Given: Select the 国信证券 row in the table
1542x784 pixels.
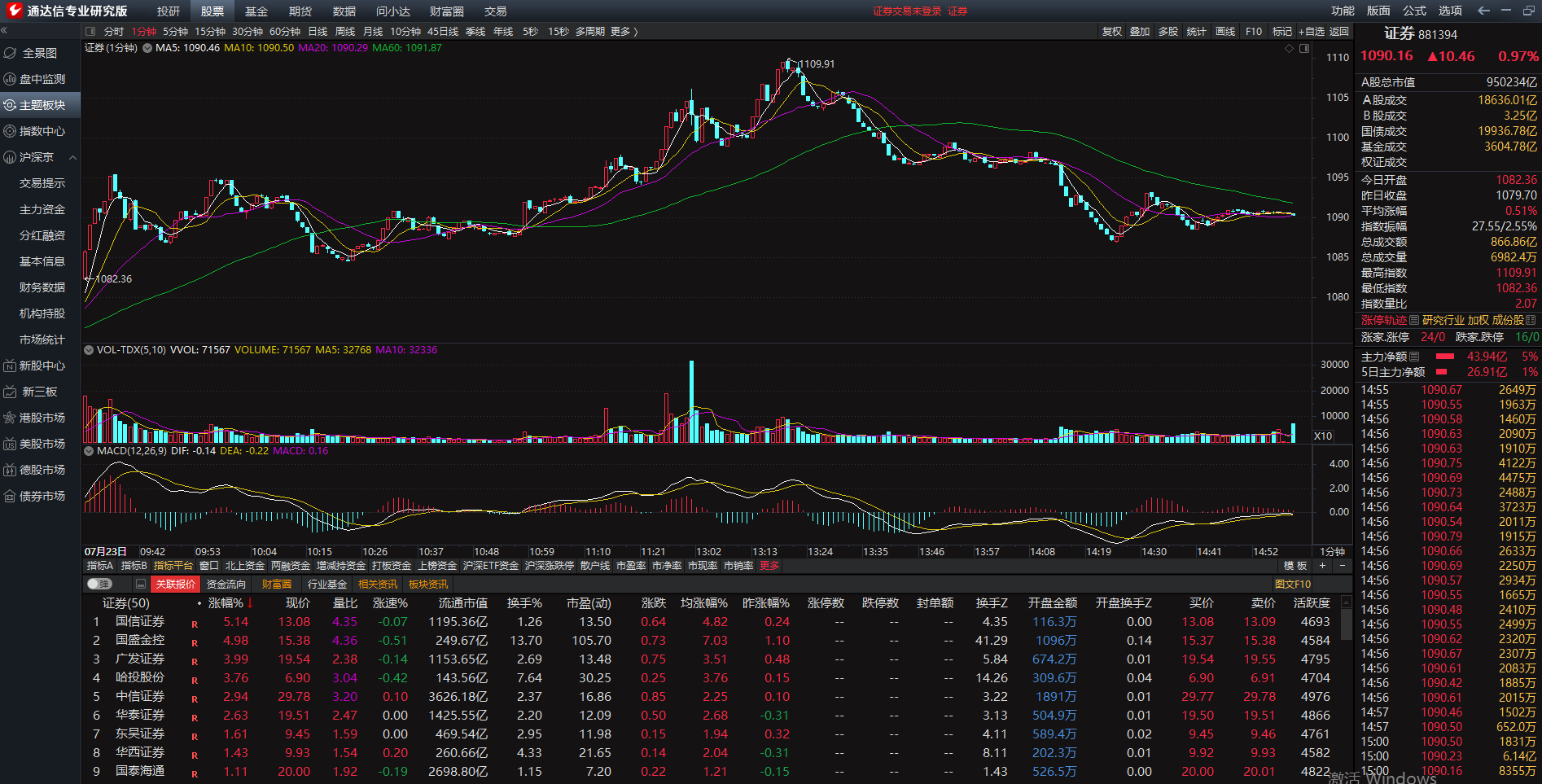Looking at the screenshot, I should (x=139, y=622).
